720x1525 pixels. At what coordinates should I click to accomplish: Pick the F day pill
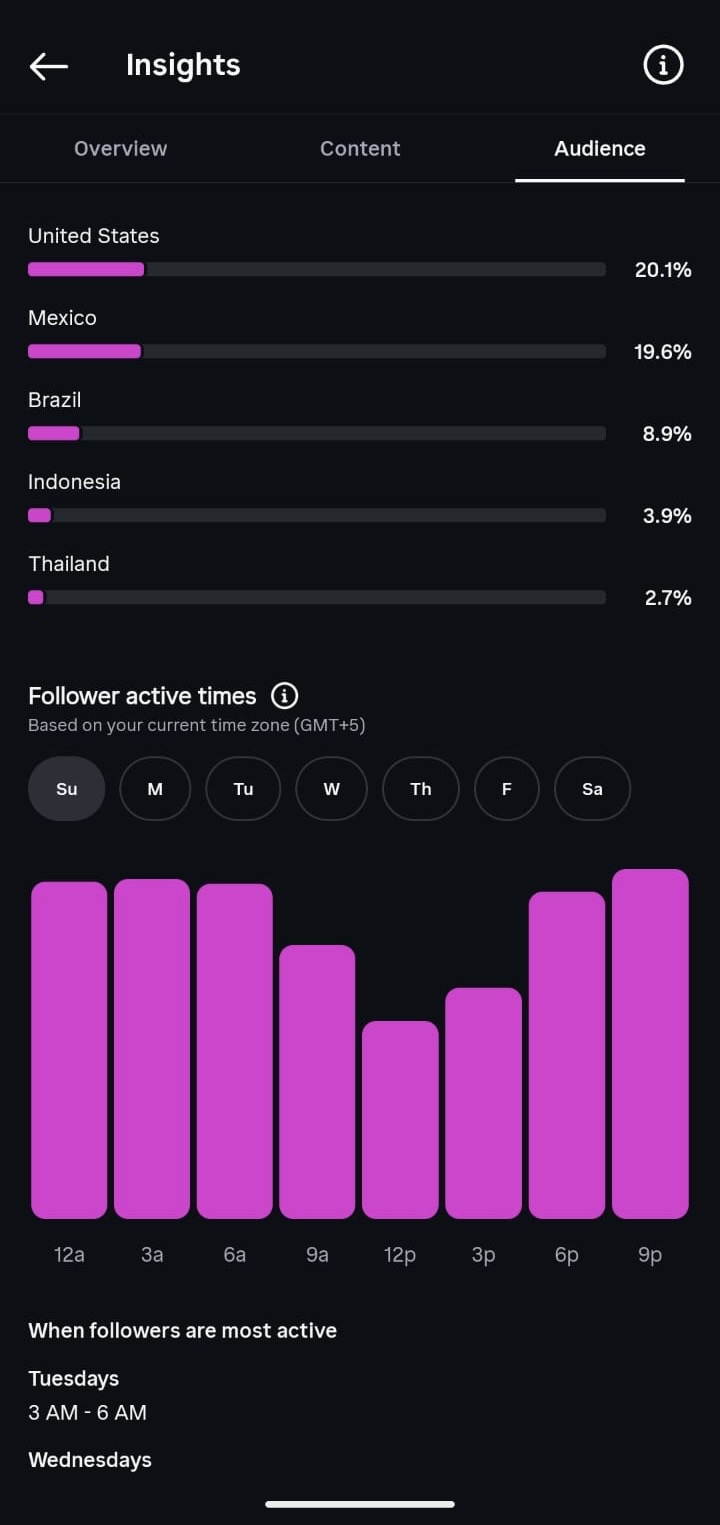(x=507, y=789)
